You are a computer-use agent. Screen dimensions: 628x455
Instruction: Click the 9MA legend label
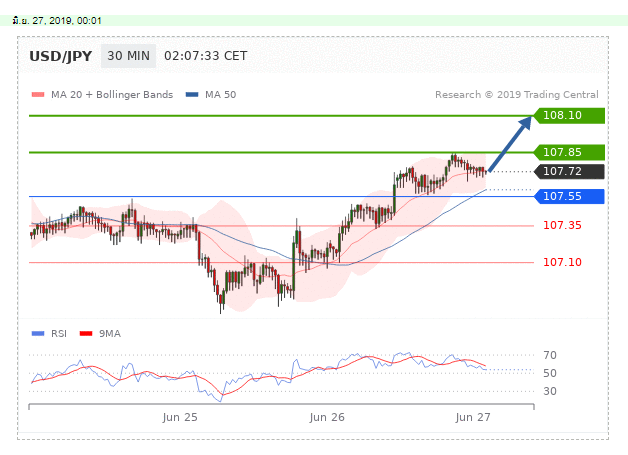pos(110,334)
